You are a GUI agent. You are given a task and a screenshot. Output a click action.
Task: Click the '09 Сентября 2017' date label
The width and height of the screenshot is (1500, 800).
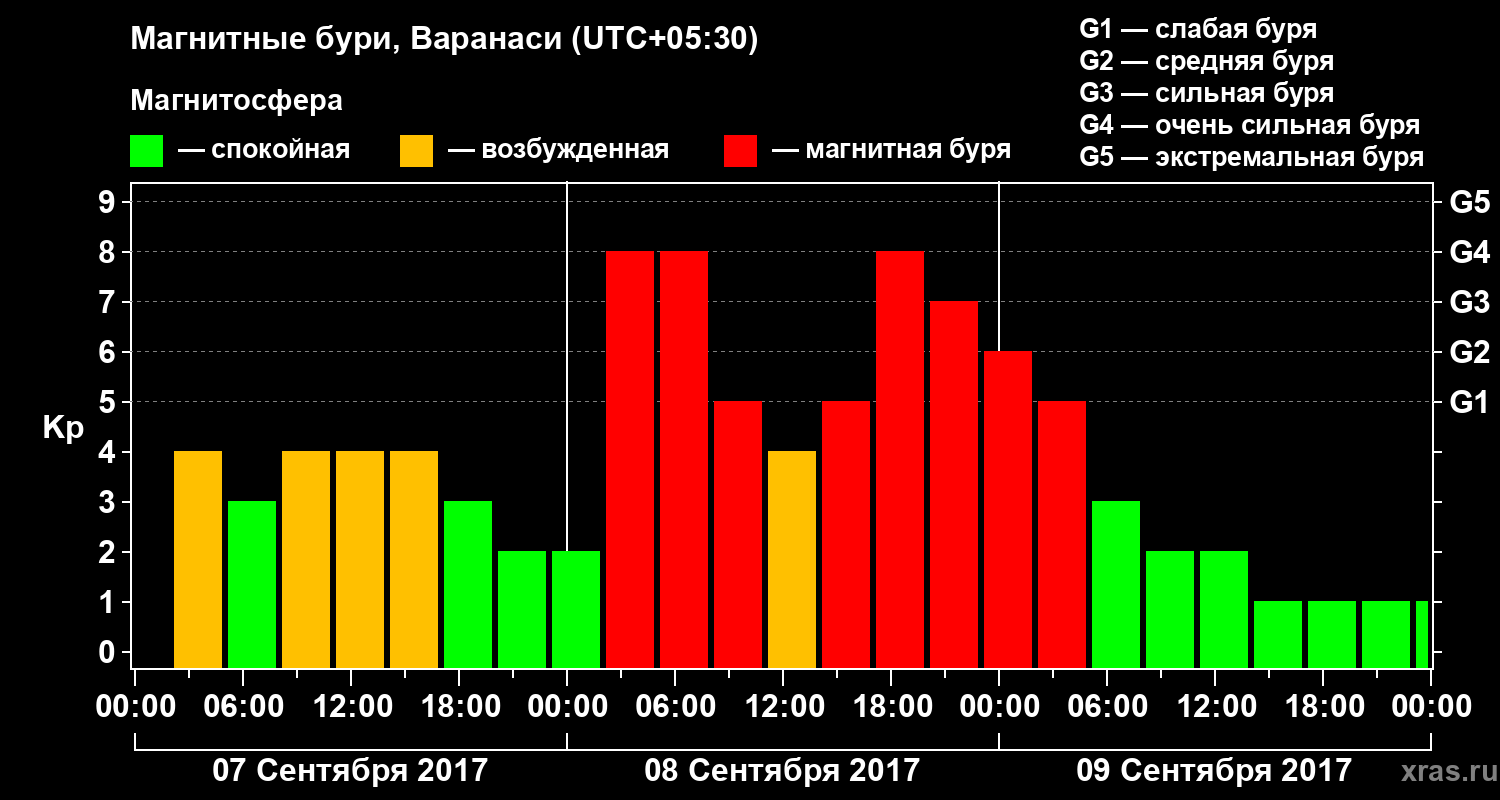pyautogui.click(x=1214, y=770)
